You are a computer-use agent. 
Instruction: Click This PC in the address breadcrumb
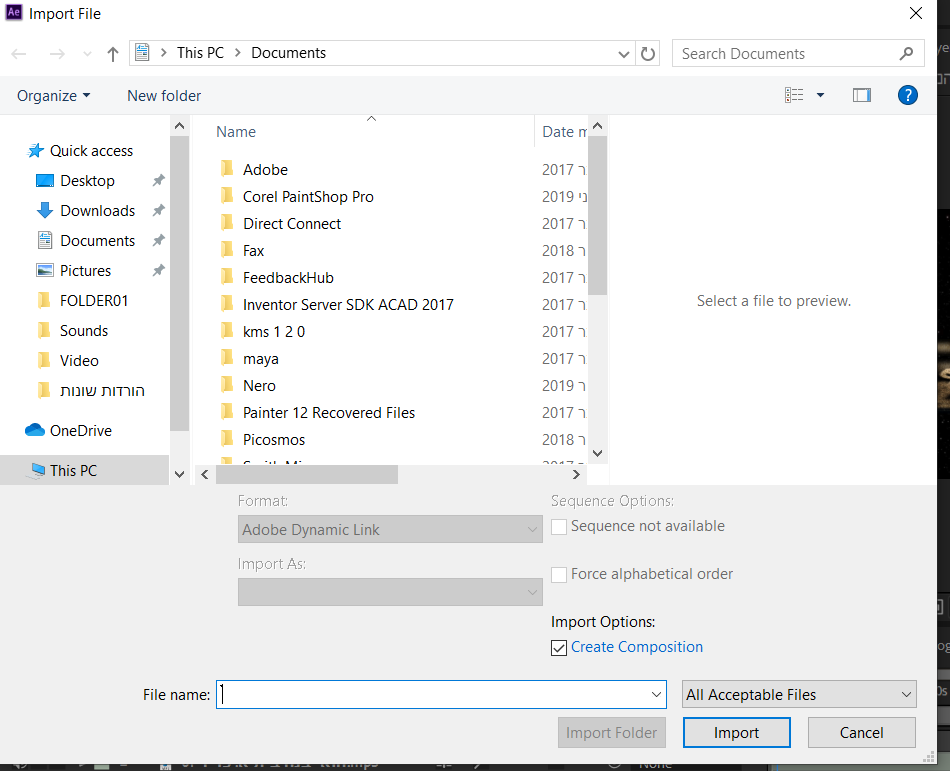(x=201, y=53)
